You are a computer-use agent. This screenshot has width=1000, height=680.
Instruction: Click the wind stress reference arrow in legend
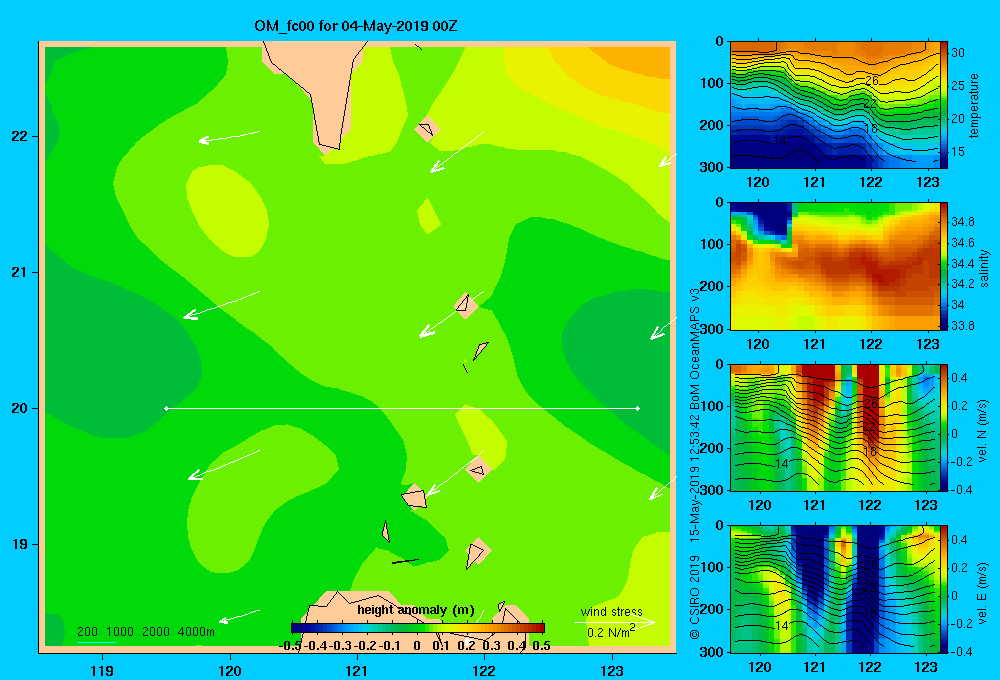[x=615, y=622]
